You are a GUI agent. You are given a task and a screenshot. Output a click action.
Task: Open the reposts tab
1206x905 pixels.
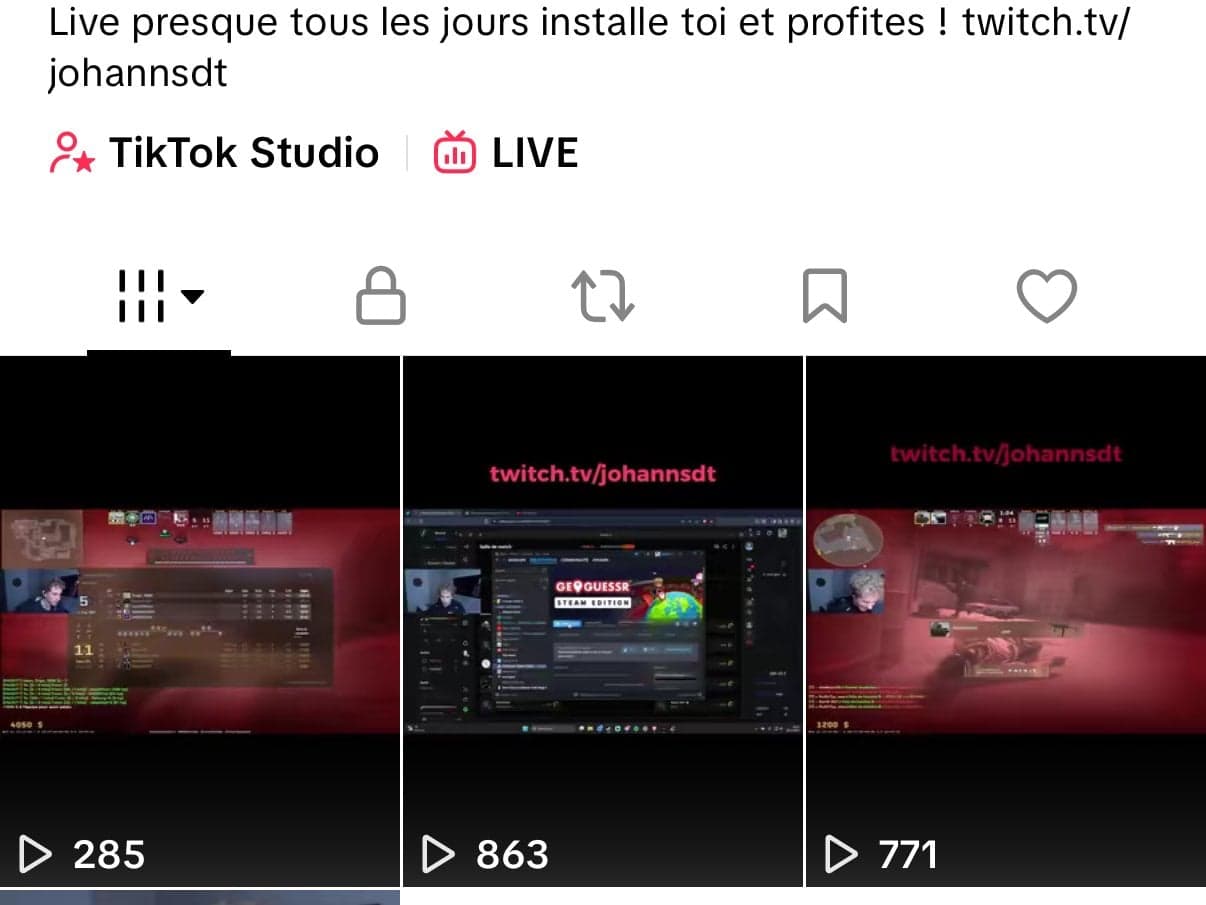(602, 296)
